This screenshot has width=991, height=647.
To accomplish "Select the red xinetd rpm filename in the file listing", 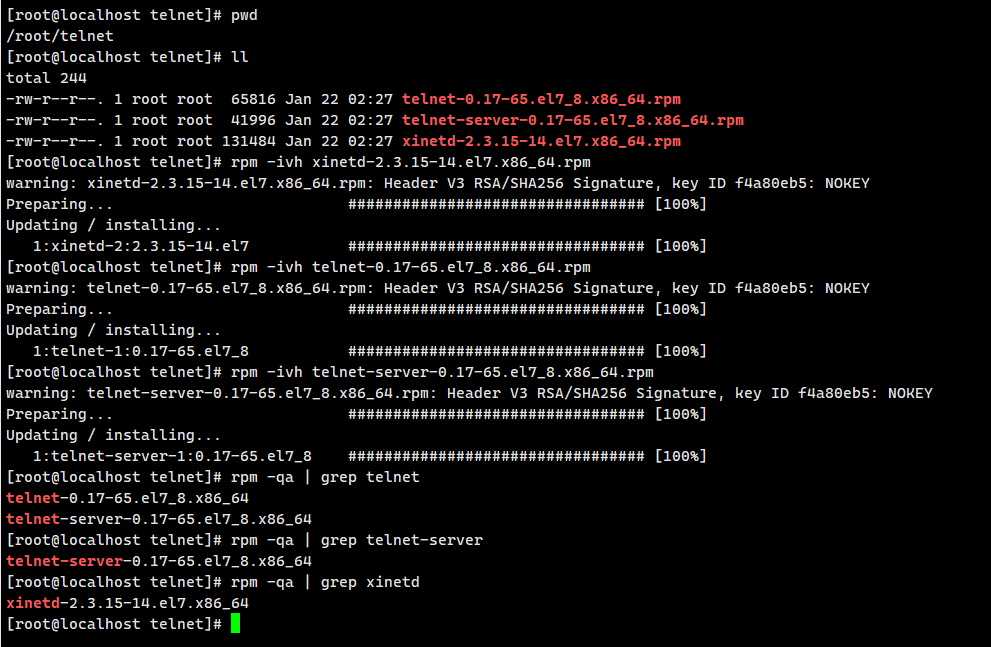I will pyautogui.click(x=541, y=141).
